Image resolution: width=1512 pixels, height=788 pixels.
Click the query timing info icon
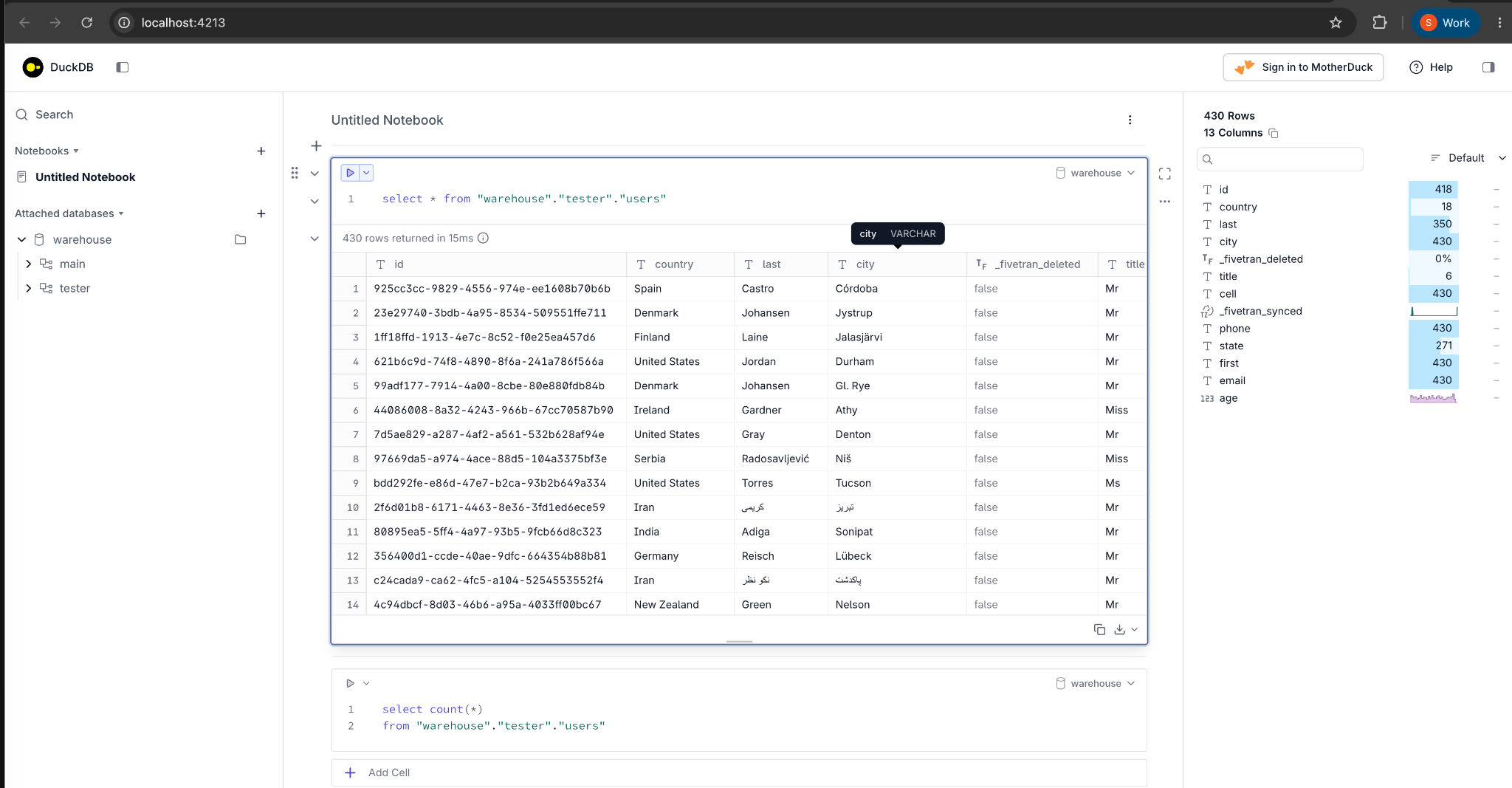(x=483, y=238)
